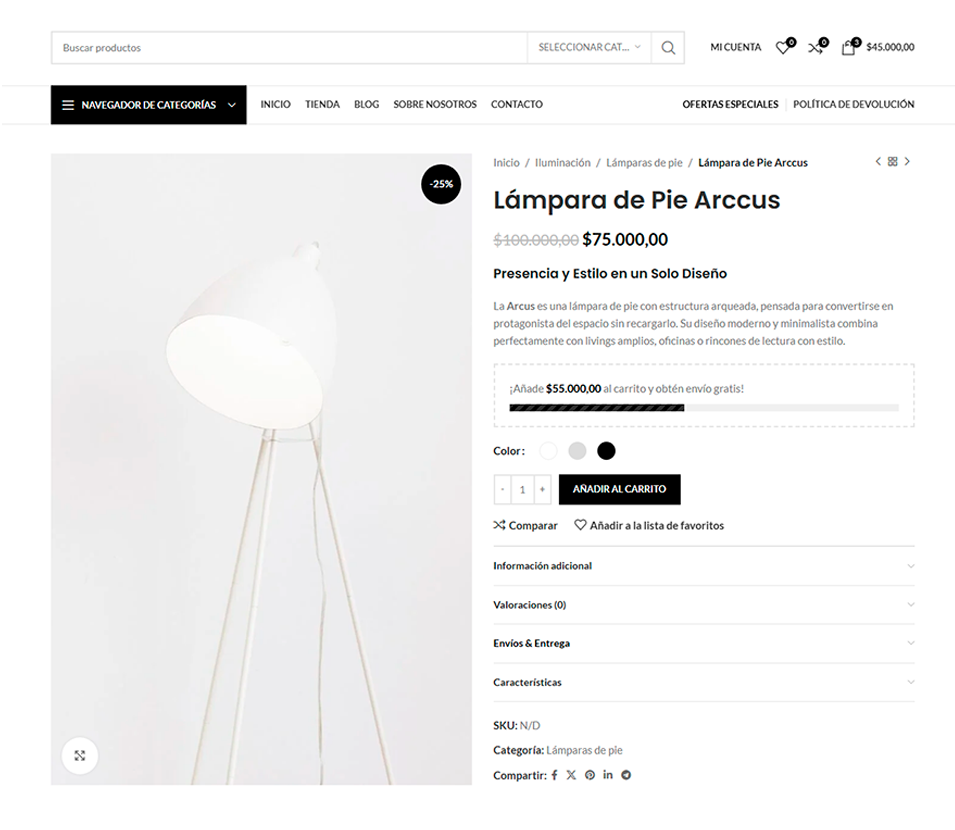This screenshot has width=955, height=830.
Task: Open the wishlist heart icon in header
Action: point(784,47)
